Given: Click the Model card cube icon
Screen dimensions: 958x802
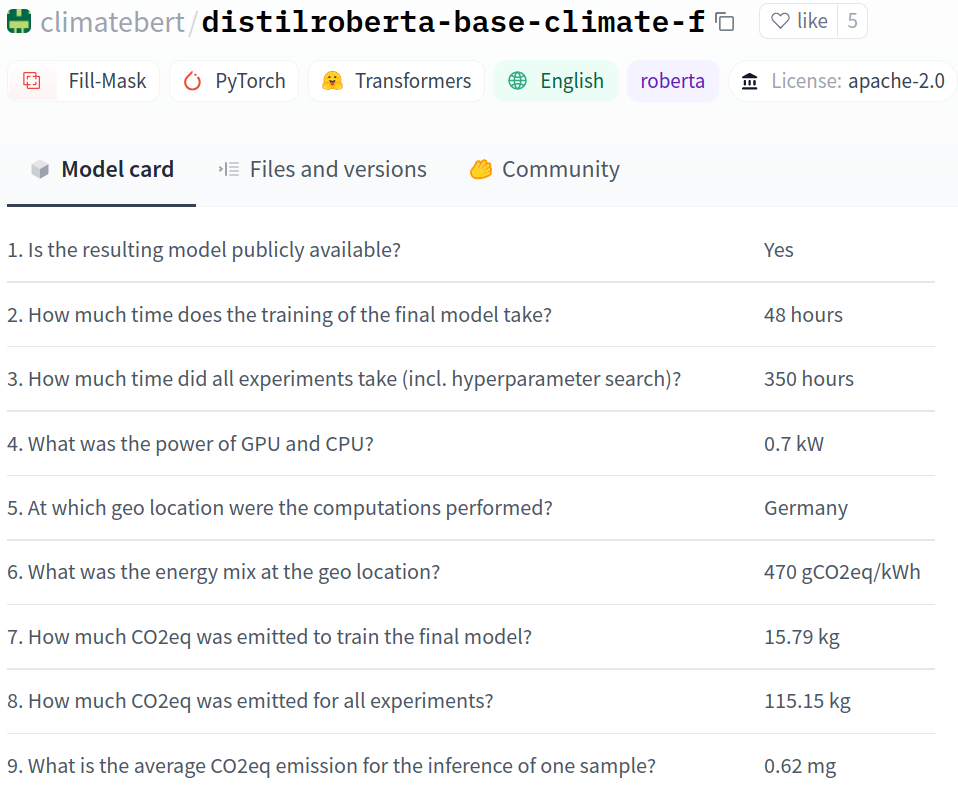Looking at the screenshot, I should tap(40, 169).
